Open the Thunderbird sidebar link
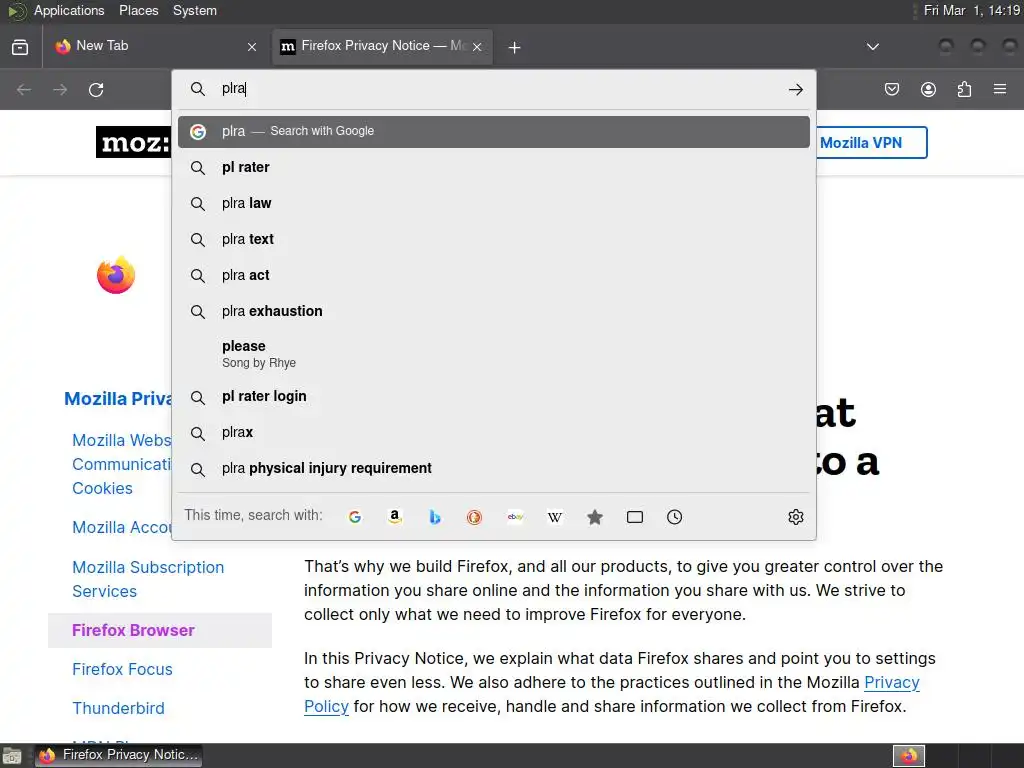The image size is (1024, 768). [118, 709]
